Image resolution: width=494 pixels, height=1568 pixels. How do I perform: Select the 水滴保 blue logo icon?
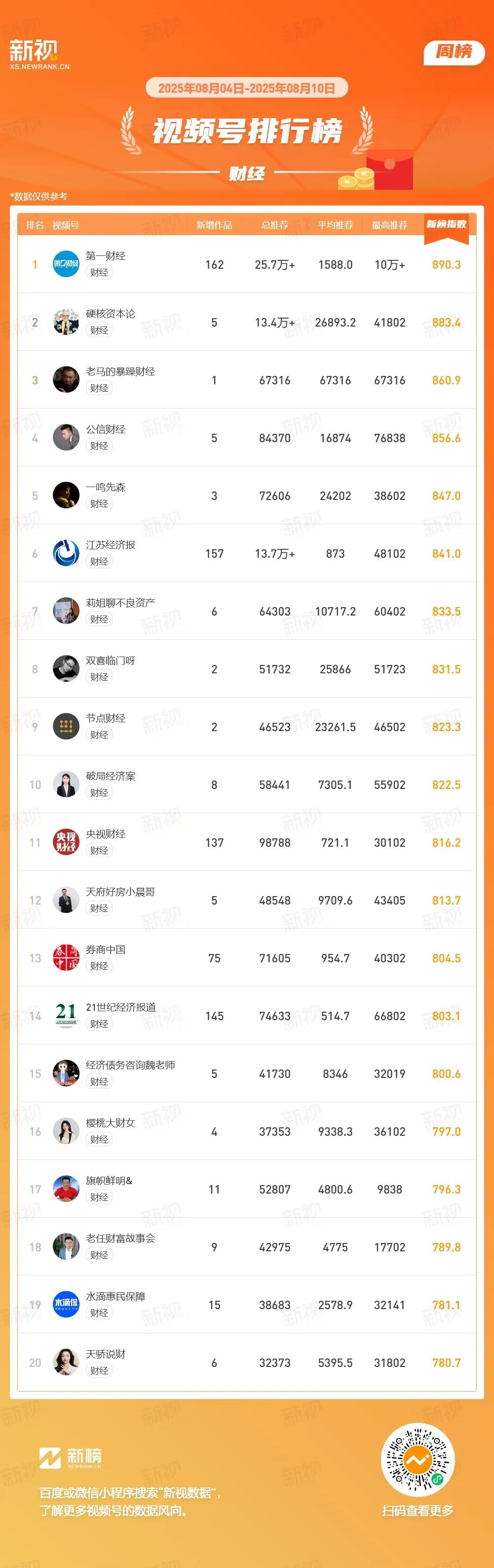(x=66, y=1305)
